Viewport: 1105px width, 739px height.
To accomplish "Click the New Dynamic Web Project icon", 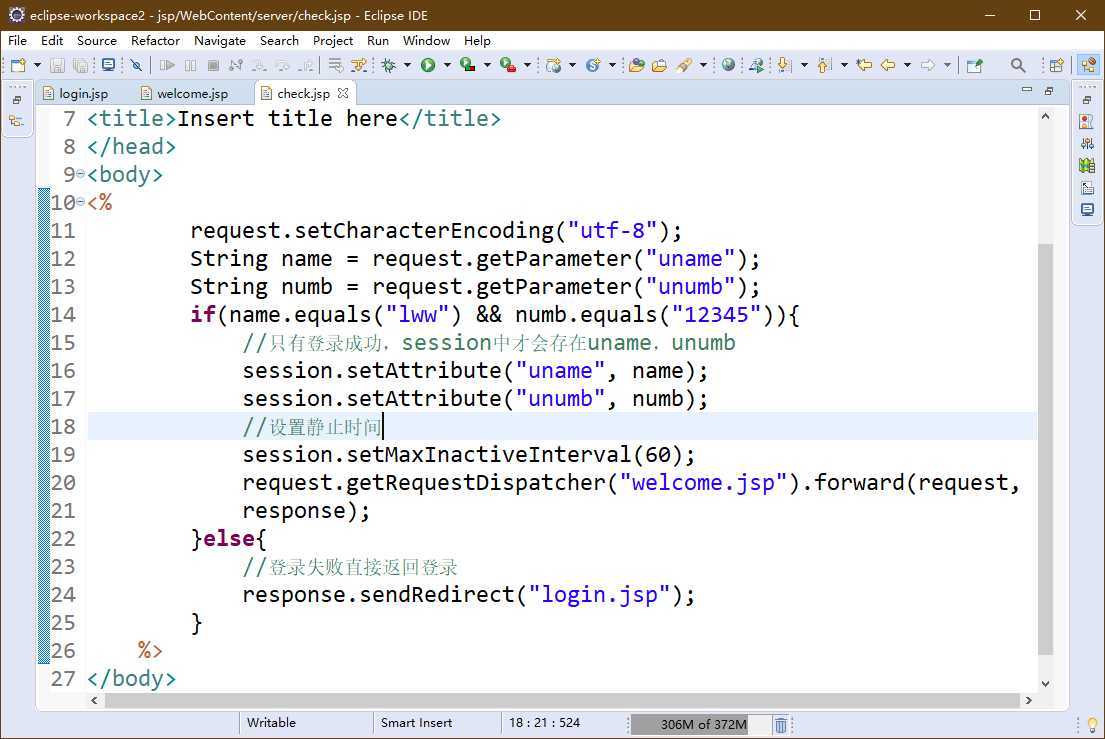I will coord(554,66).
